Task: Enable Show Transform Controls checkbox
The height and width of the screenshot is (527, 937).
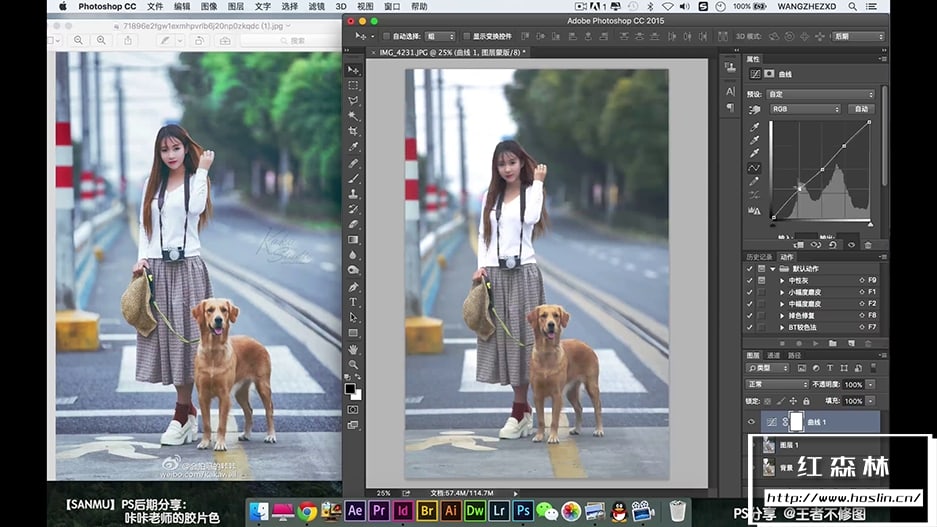Action: (467, 36)
